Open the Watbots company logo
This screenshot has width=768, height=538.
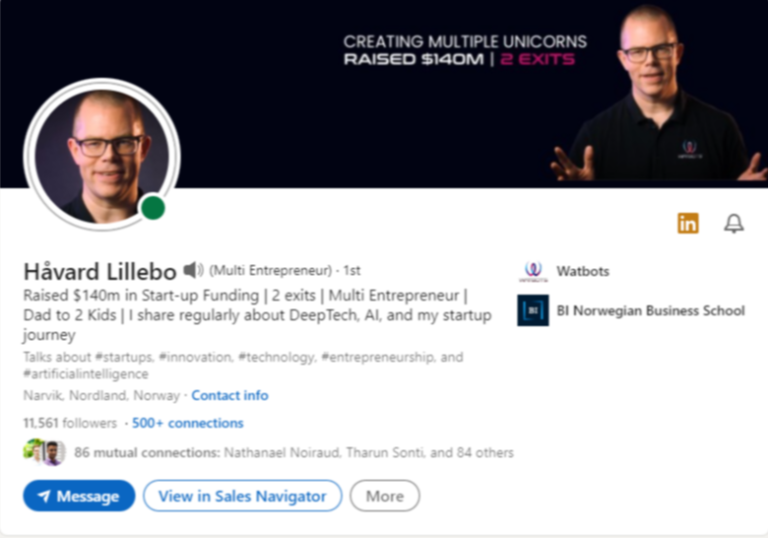[x=533, y=271]
